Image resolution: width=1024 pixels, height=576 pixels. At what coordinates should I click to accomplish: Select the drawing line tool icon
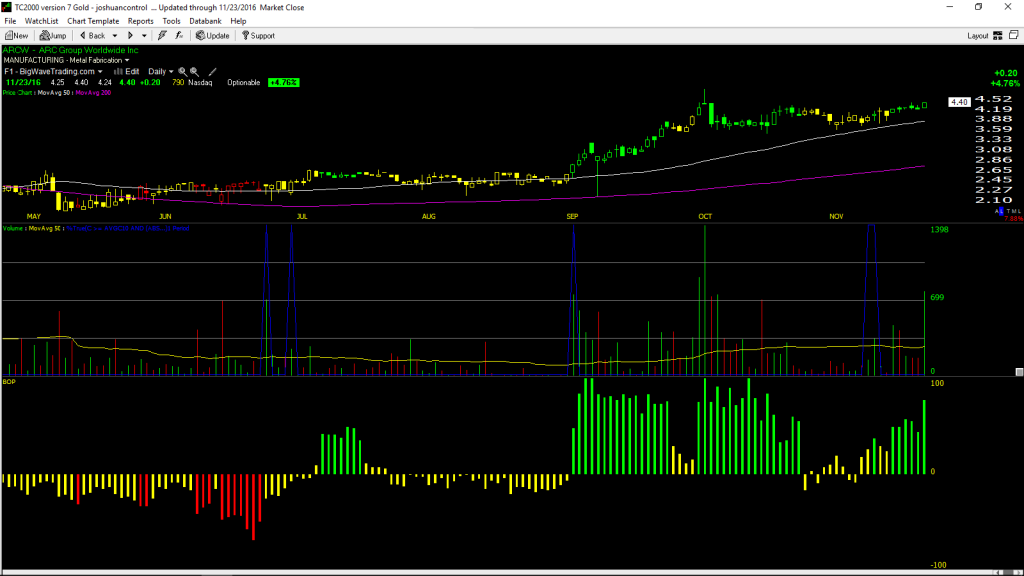pos(212,72)
